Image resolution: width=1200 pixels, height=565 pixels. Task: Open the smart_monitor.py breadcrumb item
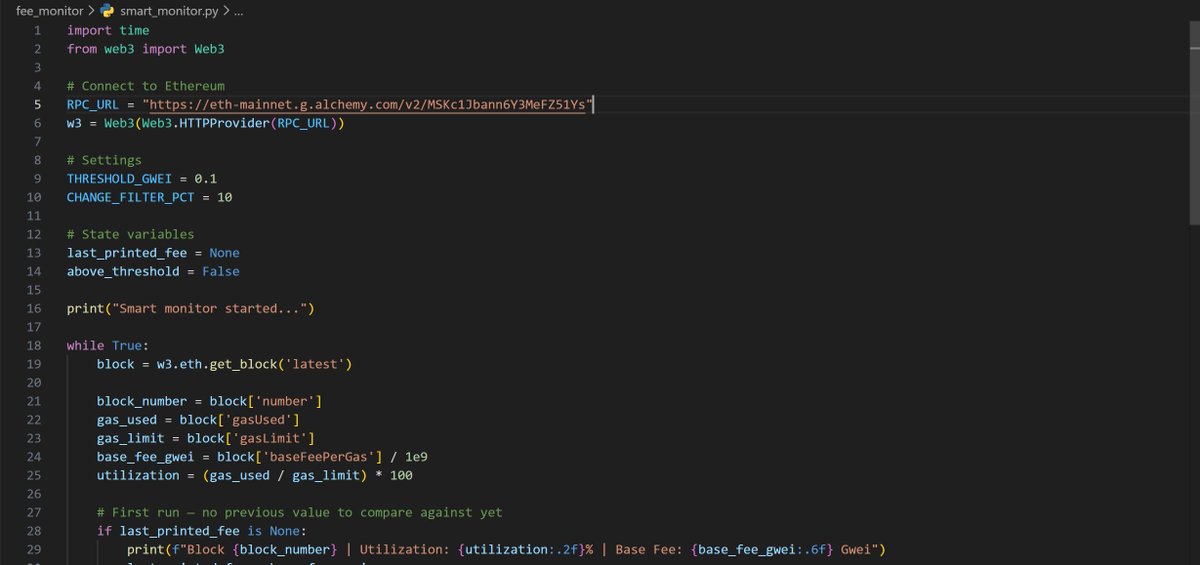pos(167,11)
